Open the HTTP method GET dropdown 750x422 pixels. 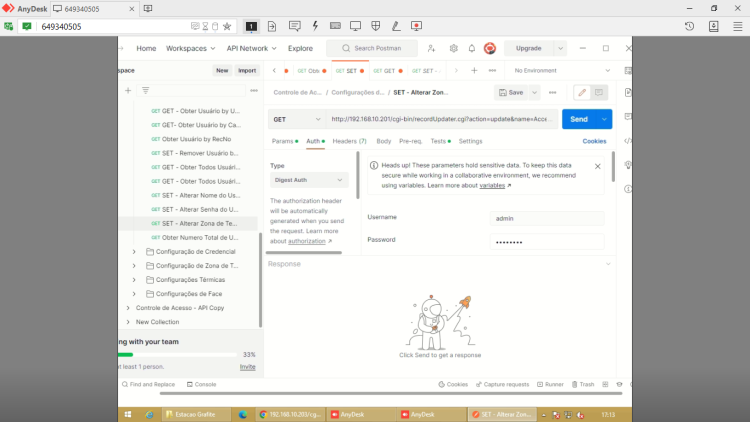pos(297,119)
